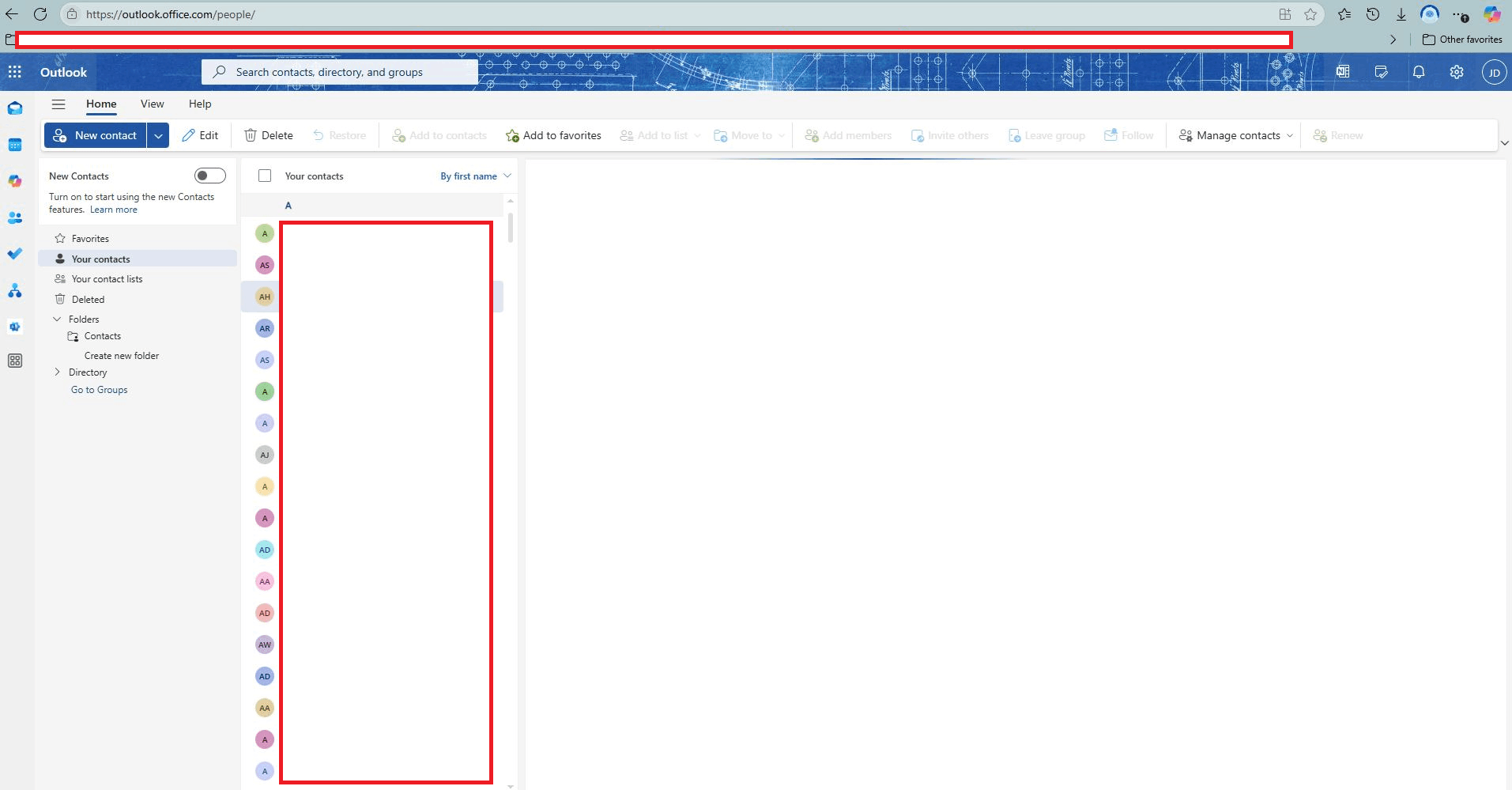Switch to the Home tab
Screen dimensions: 1512x790
click(x=101, y=104)
